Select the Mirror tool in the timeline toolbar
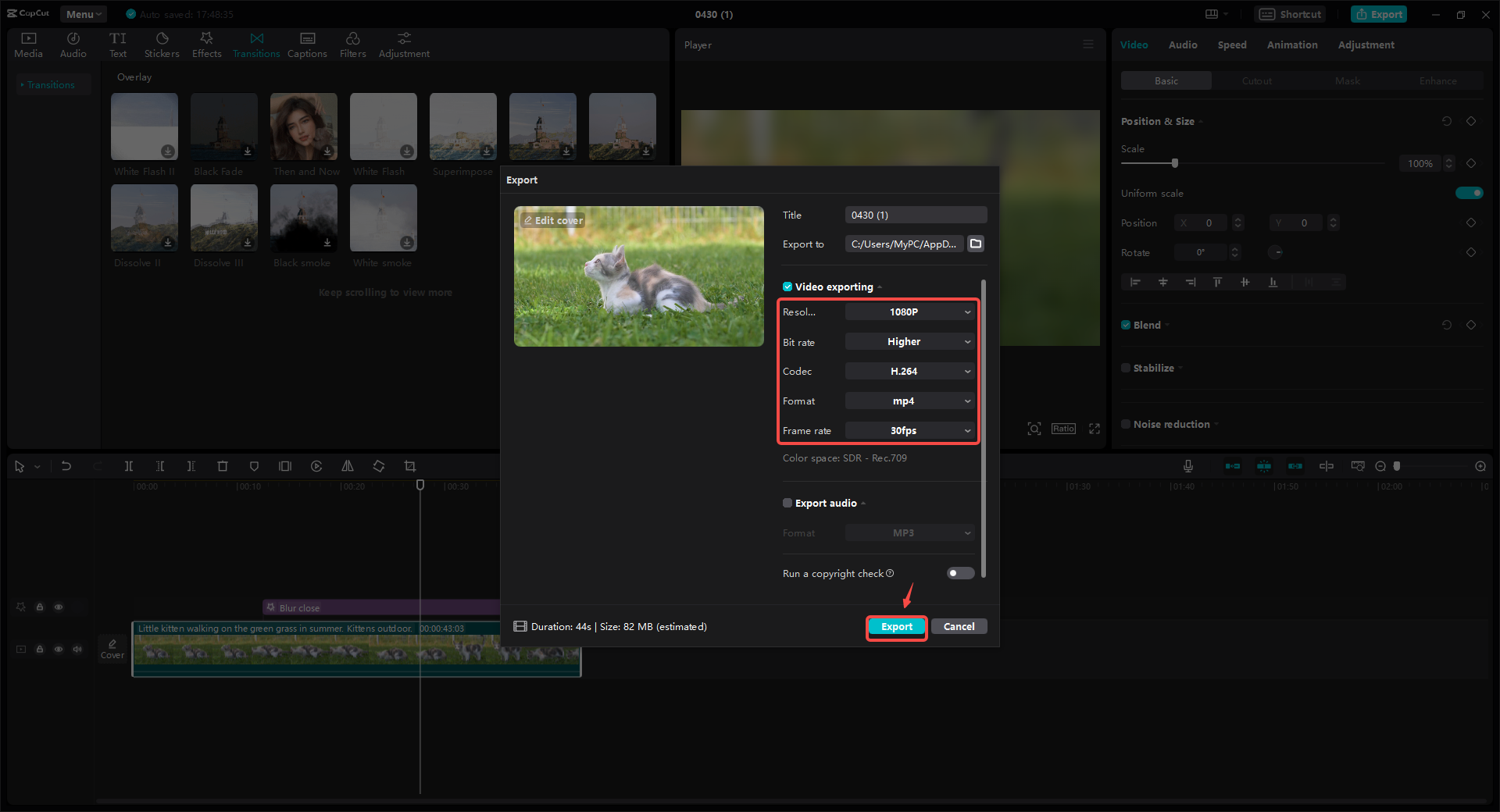This screenshot has height=812, width=1500. pyautogui.click(x=348, y=466)
